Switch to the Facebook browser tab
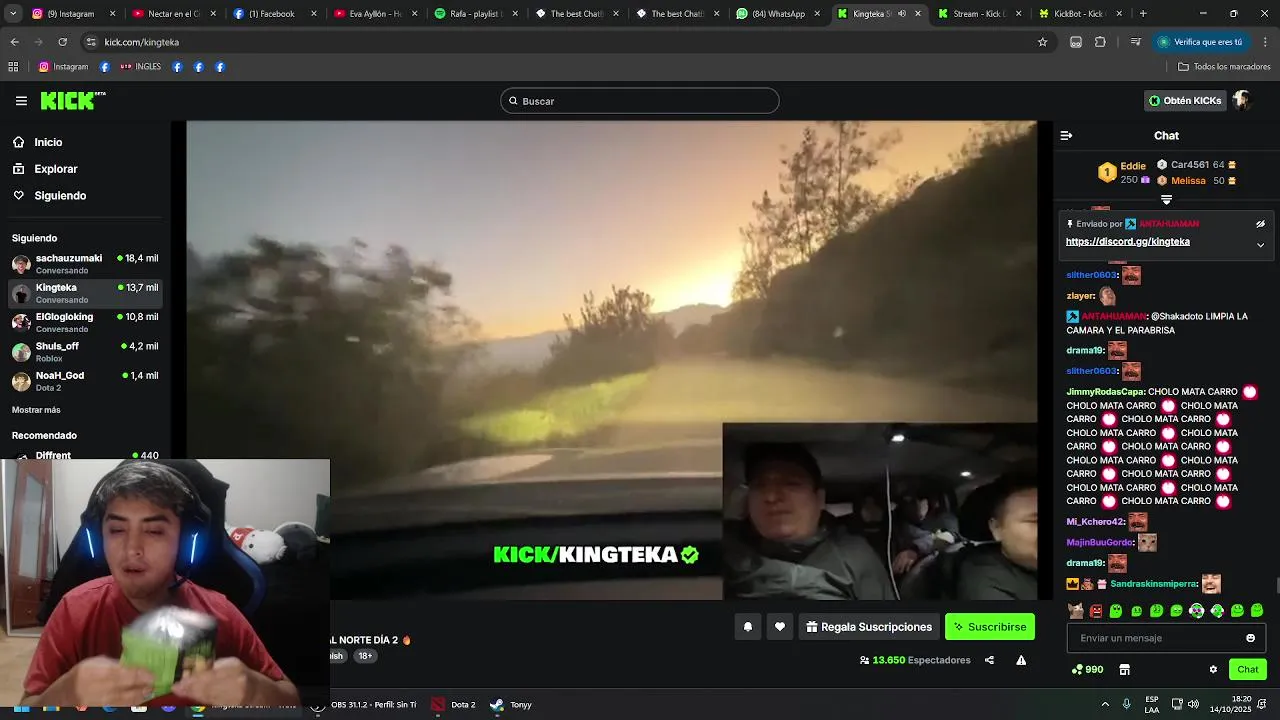The width and height of the screenshot is (1280, 720). click(x=274, y=14)
